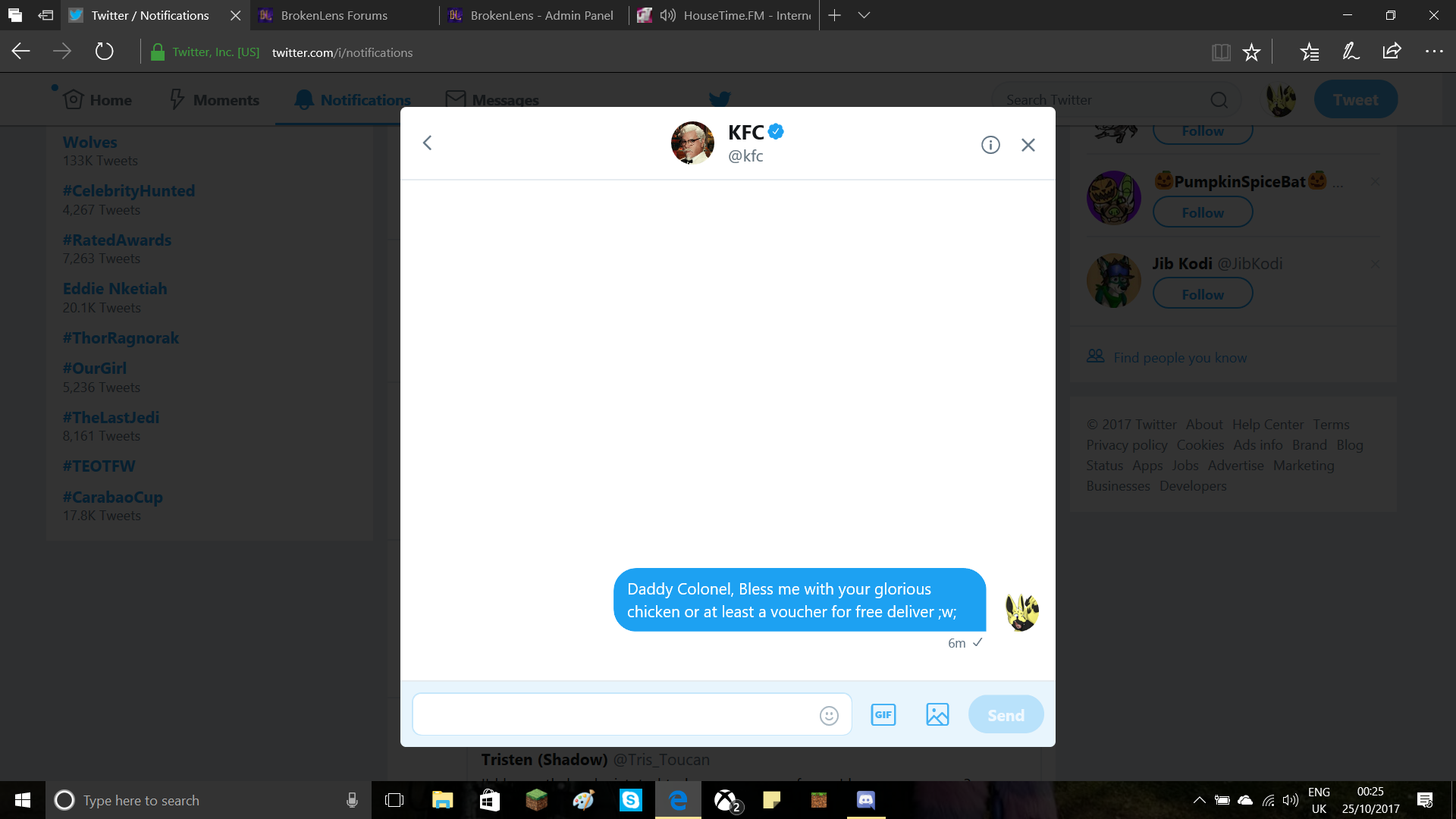Open the Messages tab
The image size is (1456, 819).
tap(492, 100)
